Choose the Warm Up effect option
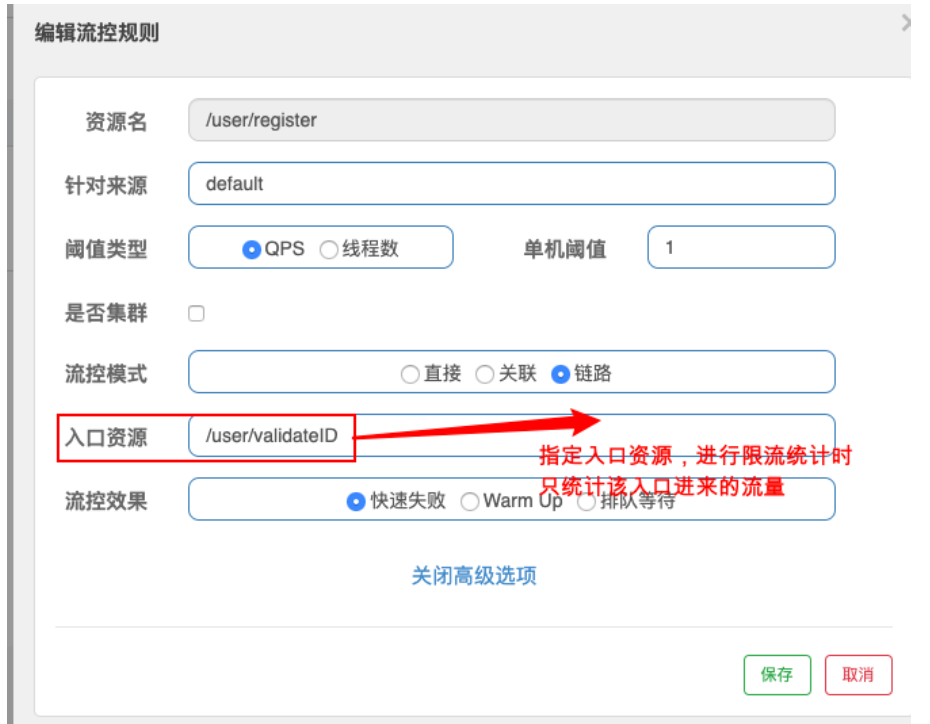 (x=470, y=501)
